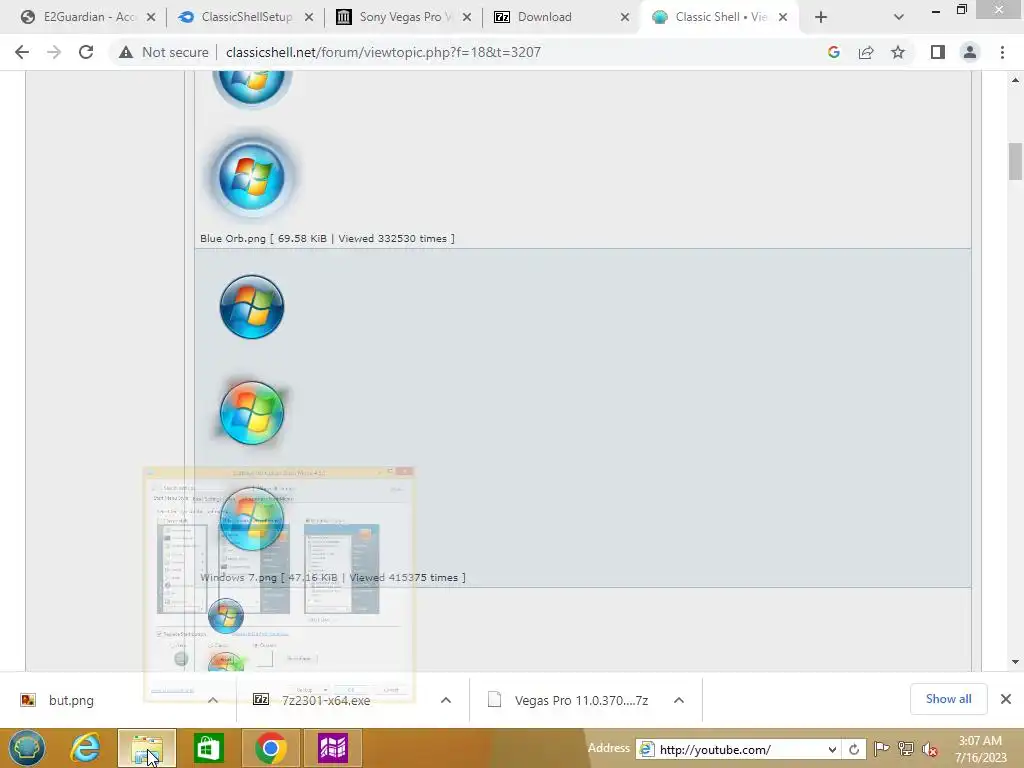Viewport: 1024px width, 768px height.
Task: Reload the current Classic Shell page
Action: [x=86, y=52]
